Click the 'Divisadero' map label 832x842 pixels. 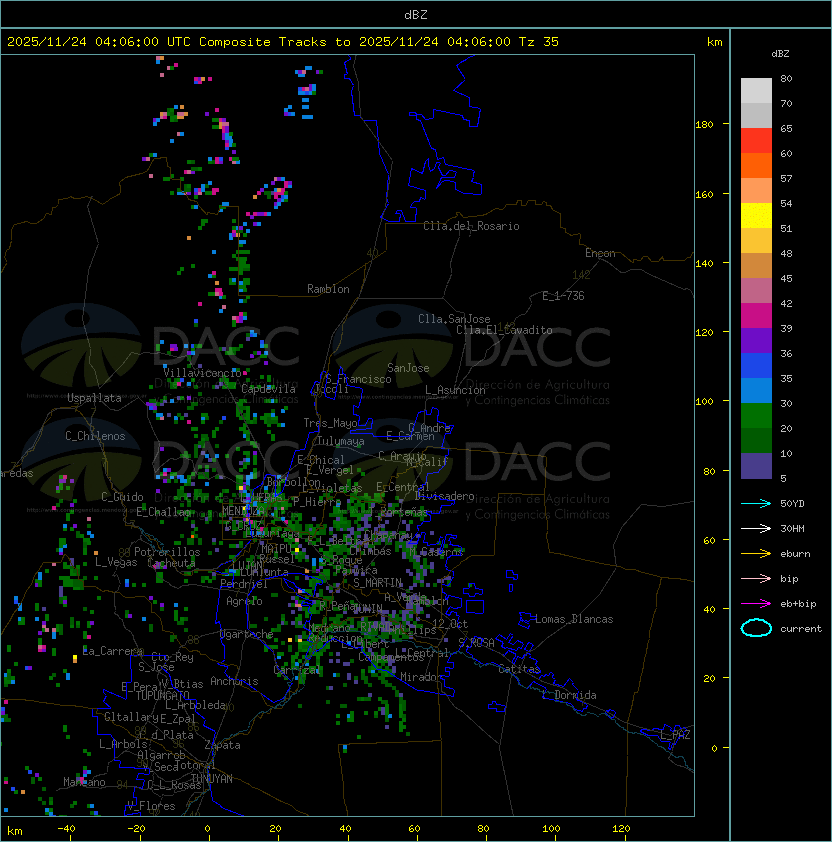coord(444,496)
